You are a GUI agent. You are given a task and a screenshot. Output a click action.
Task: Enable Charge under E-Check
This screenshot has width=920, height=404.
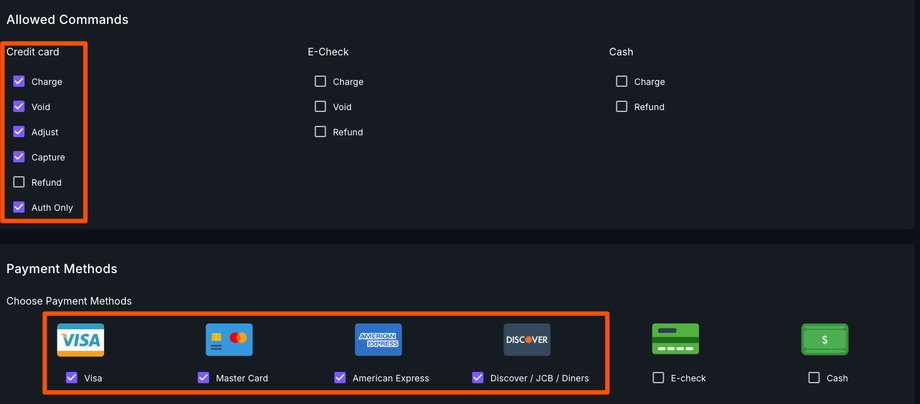[x=320, y=82]
